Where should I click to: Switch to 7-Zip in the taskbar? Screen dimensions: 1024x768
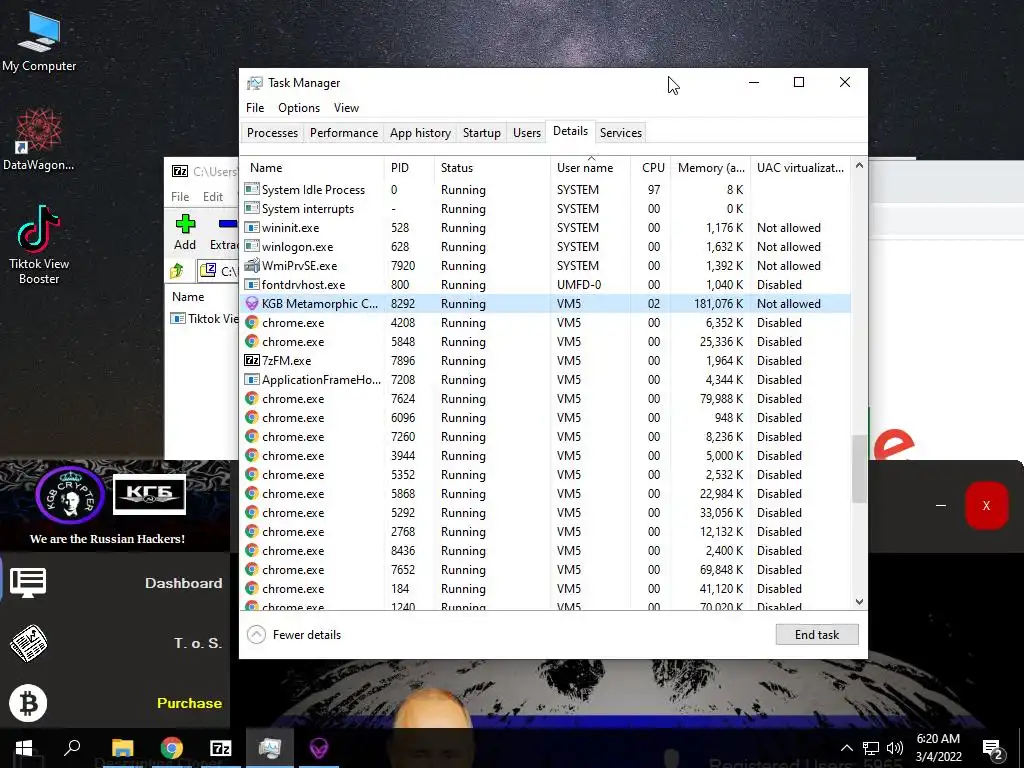(220, 748)
